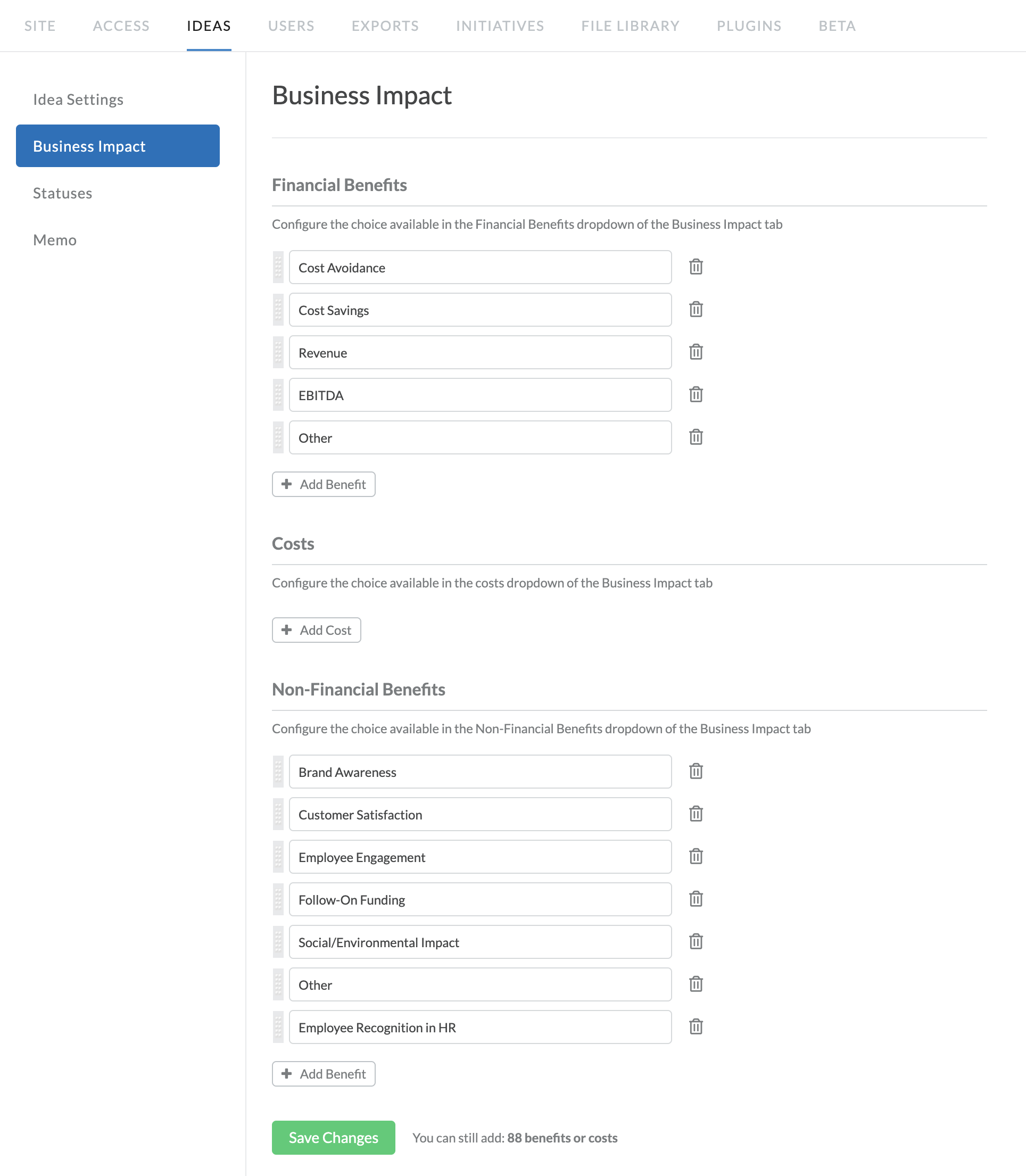Add a new non-financial benefit
This screenshot has width=1026, height=1176.
click(324, 1074)
